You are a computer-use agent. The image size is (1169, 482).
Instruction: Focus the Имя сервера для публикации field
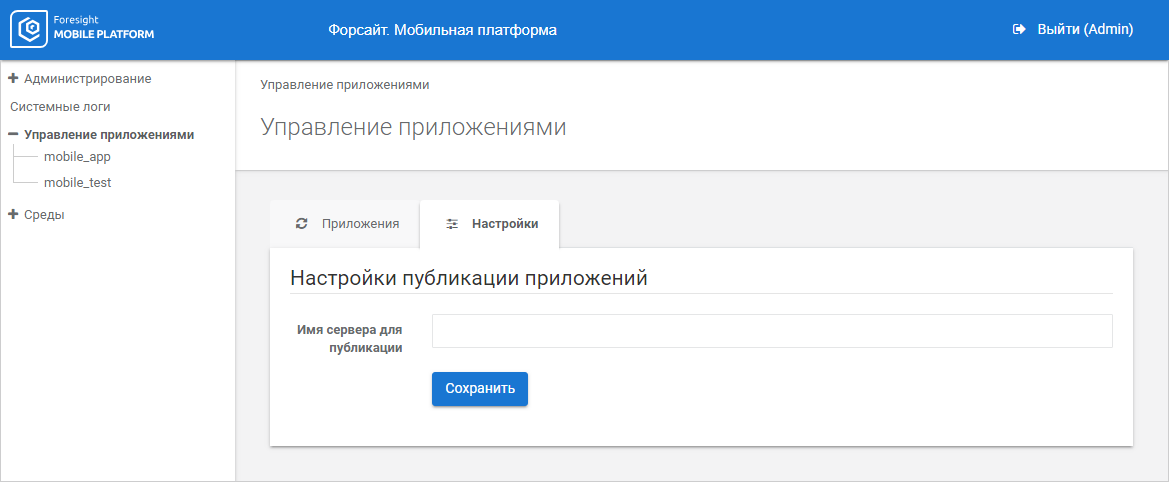[x=772, y=331]
